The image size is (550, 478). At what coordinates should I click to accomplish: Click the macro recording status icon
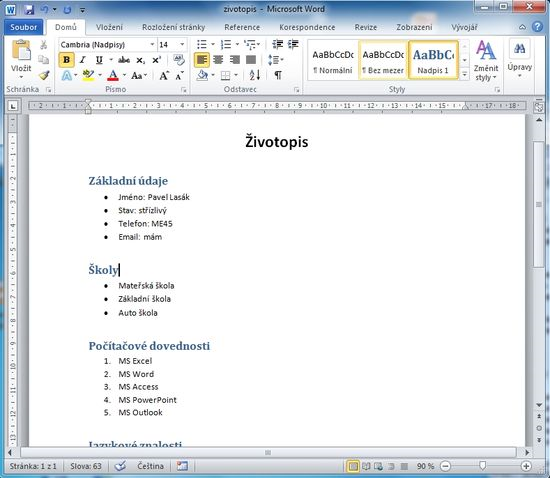click(x=182, y=466)
